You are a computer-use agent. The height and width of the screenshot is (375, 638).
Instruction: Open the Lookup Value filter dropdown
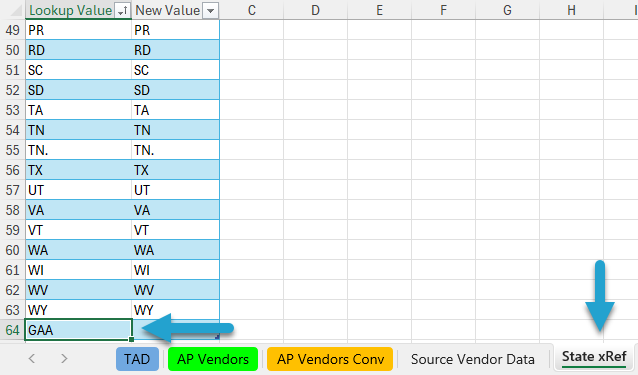[x=122, y=11]
